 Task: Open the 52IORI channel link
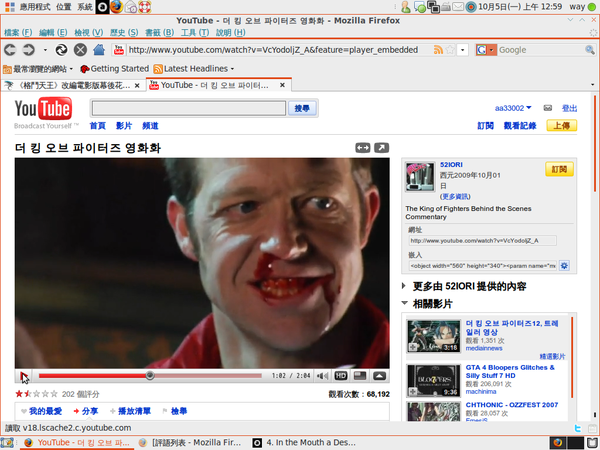(451, 165)
